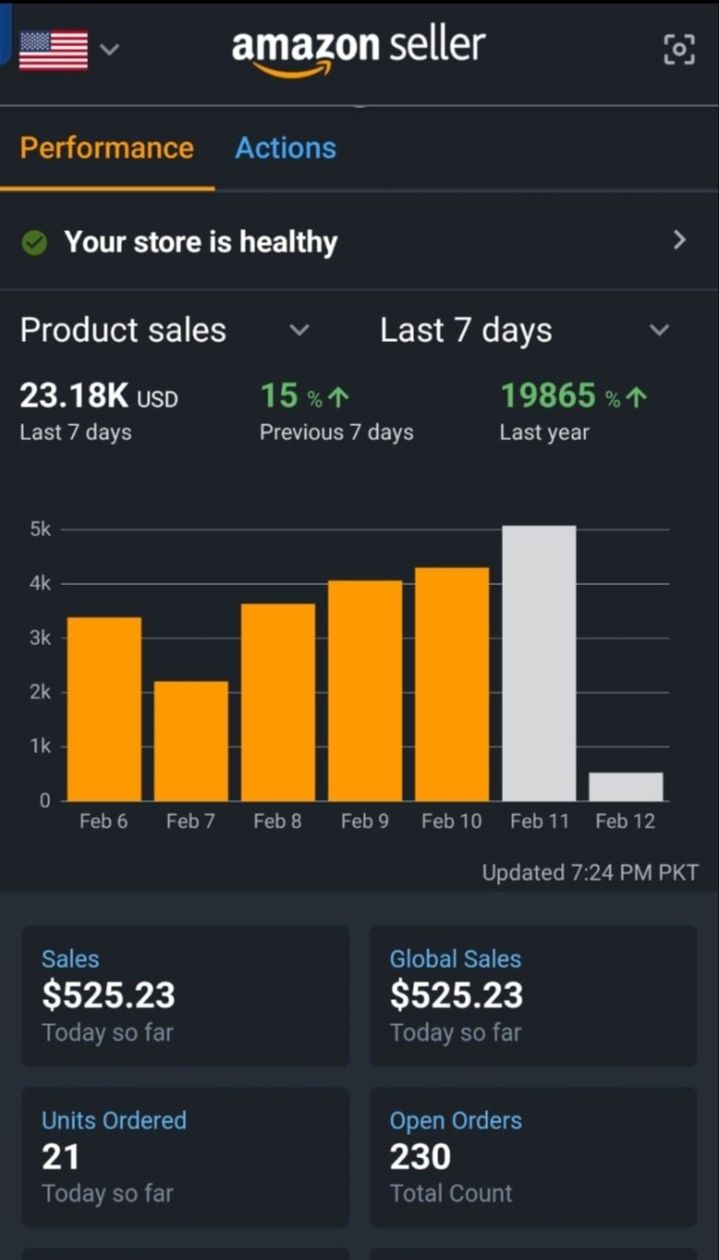
Task: Click the green store health checkmark icon
Action: click(x=34, y=242)
